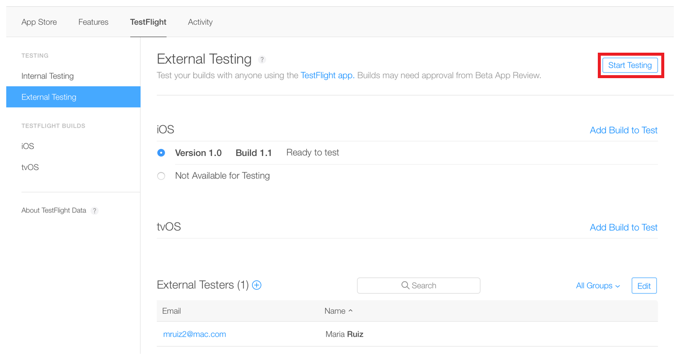This screenshot has width=680, height=360.
Task: Open the TestFlight app link
Action: (327, 75)
